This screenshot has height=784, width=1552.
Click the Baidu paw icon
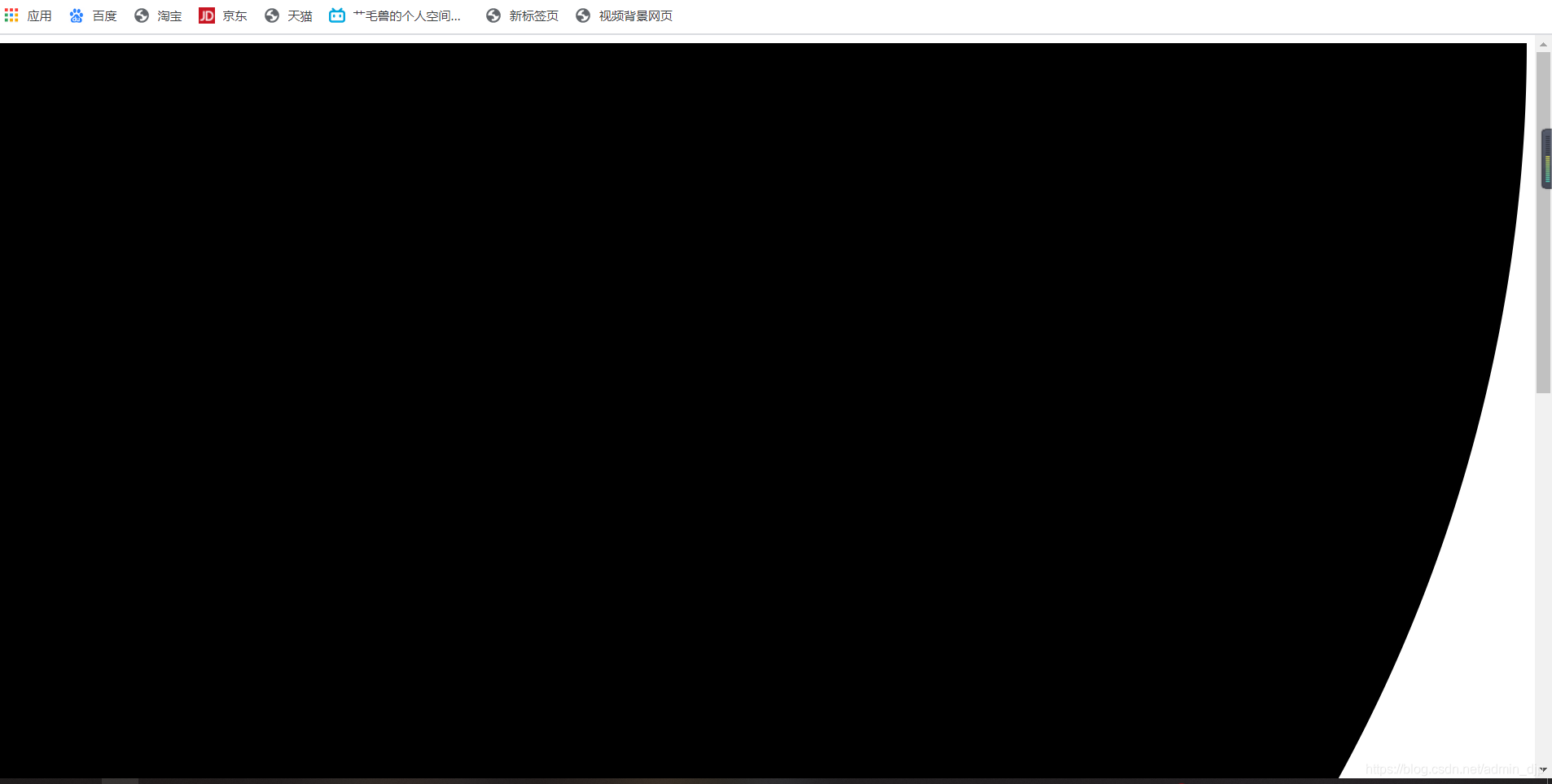pyautogui.click(x=77, y=15)
